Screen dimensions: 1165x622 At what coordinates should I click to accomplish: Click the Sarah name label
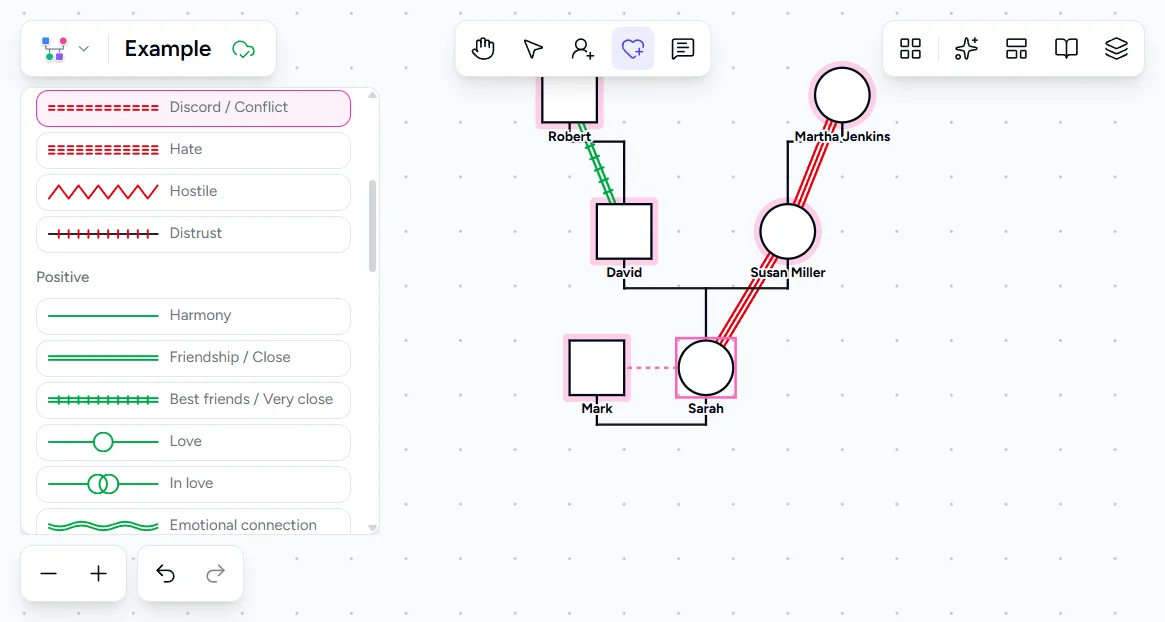click(x=706, y=409)
